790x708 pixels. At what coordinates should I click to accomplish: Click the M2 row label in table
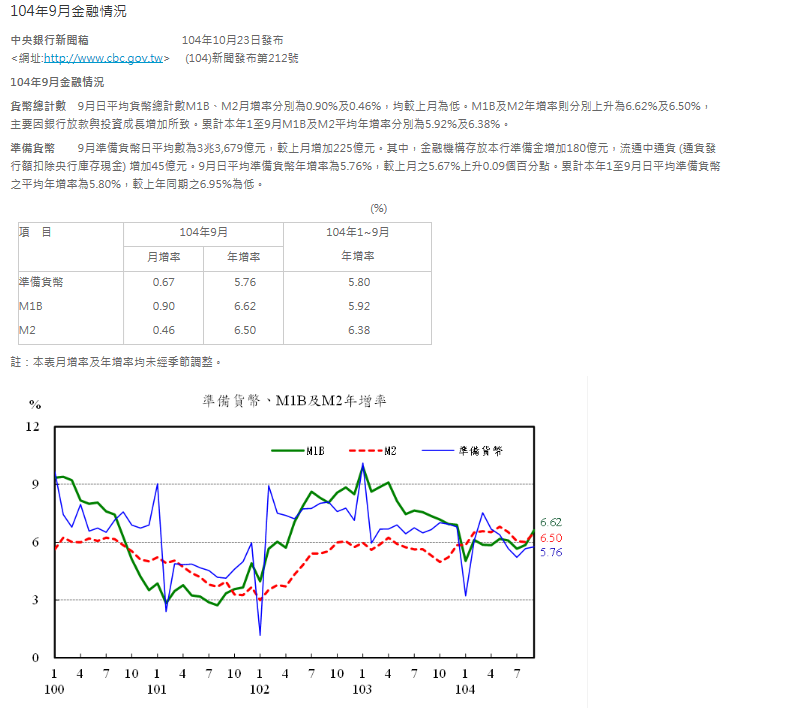pos(27,331)
